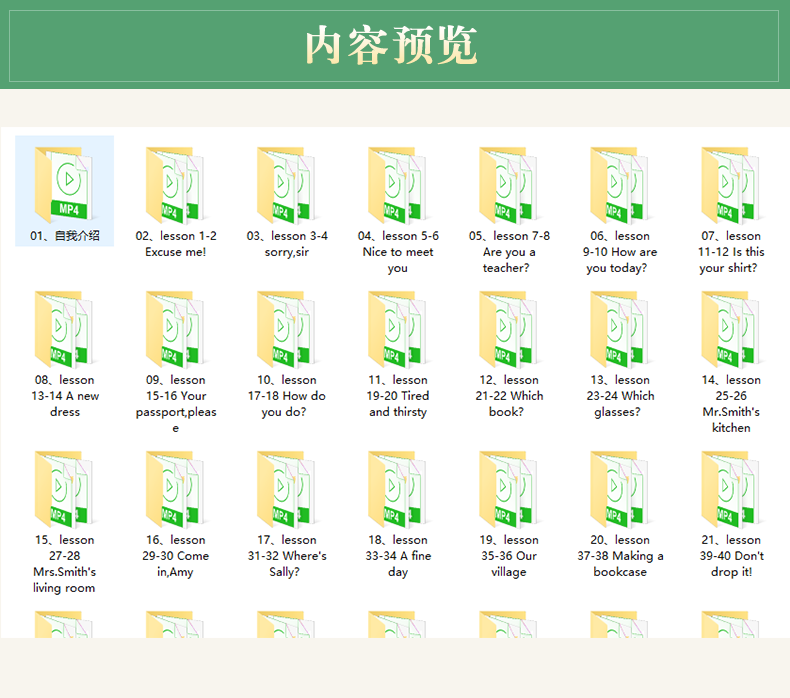Click folder icon 04 Nice to meet you
Viewport: 790px width, 698px height.
coord(398,185)
